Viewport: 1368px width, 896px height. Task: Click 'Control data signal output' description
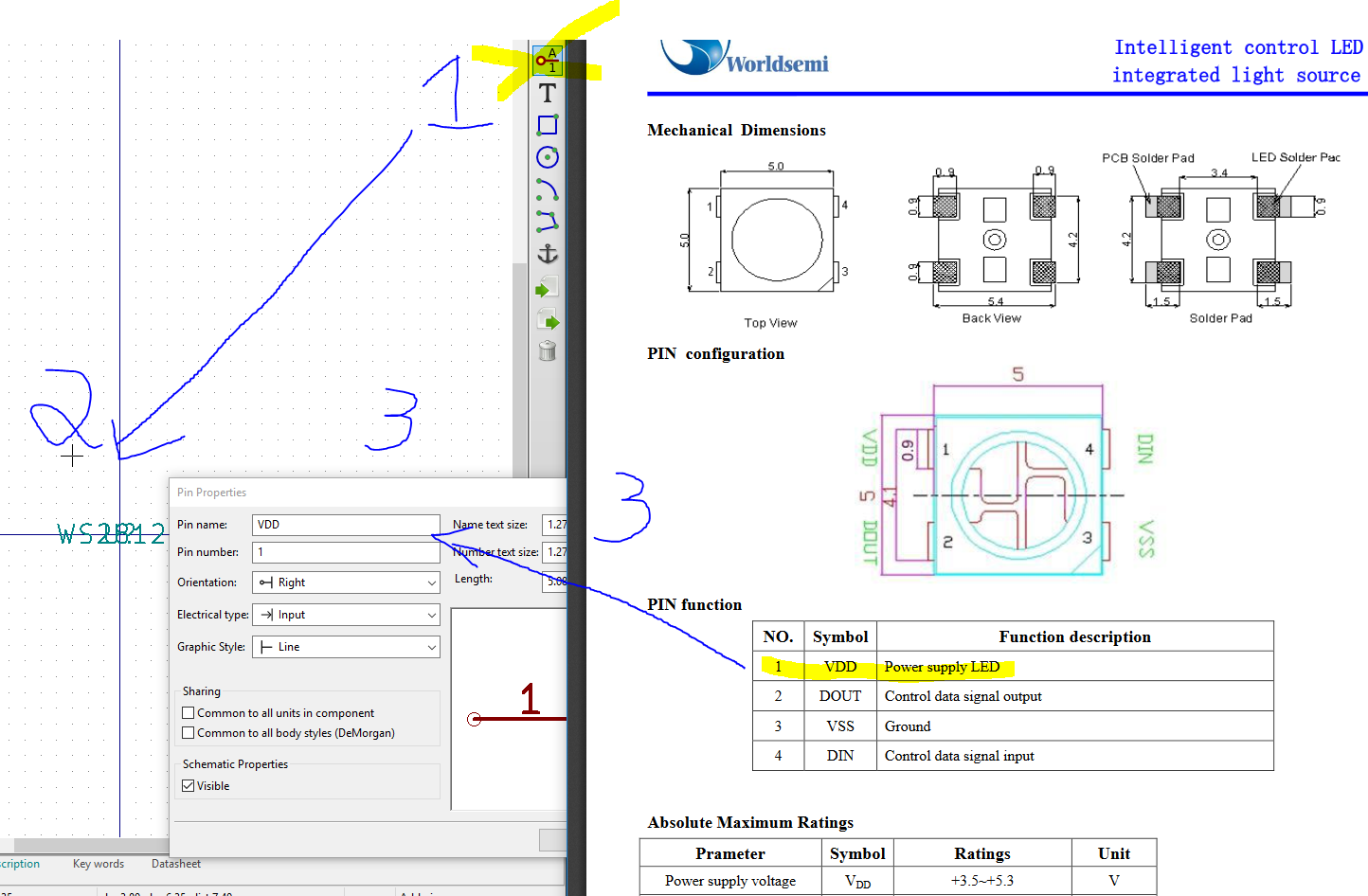(x=963, y=696)
